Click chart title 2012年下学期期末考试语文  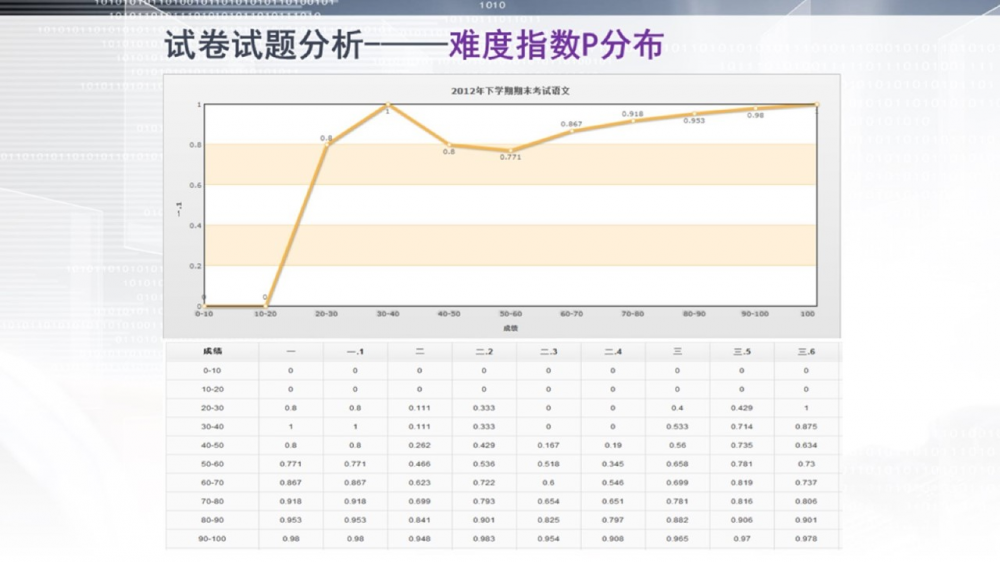coord(509,91)
